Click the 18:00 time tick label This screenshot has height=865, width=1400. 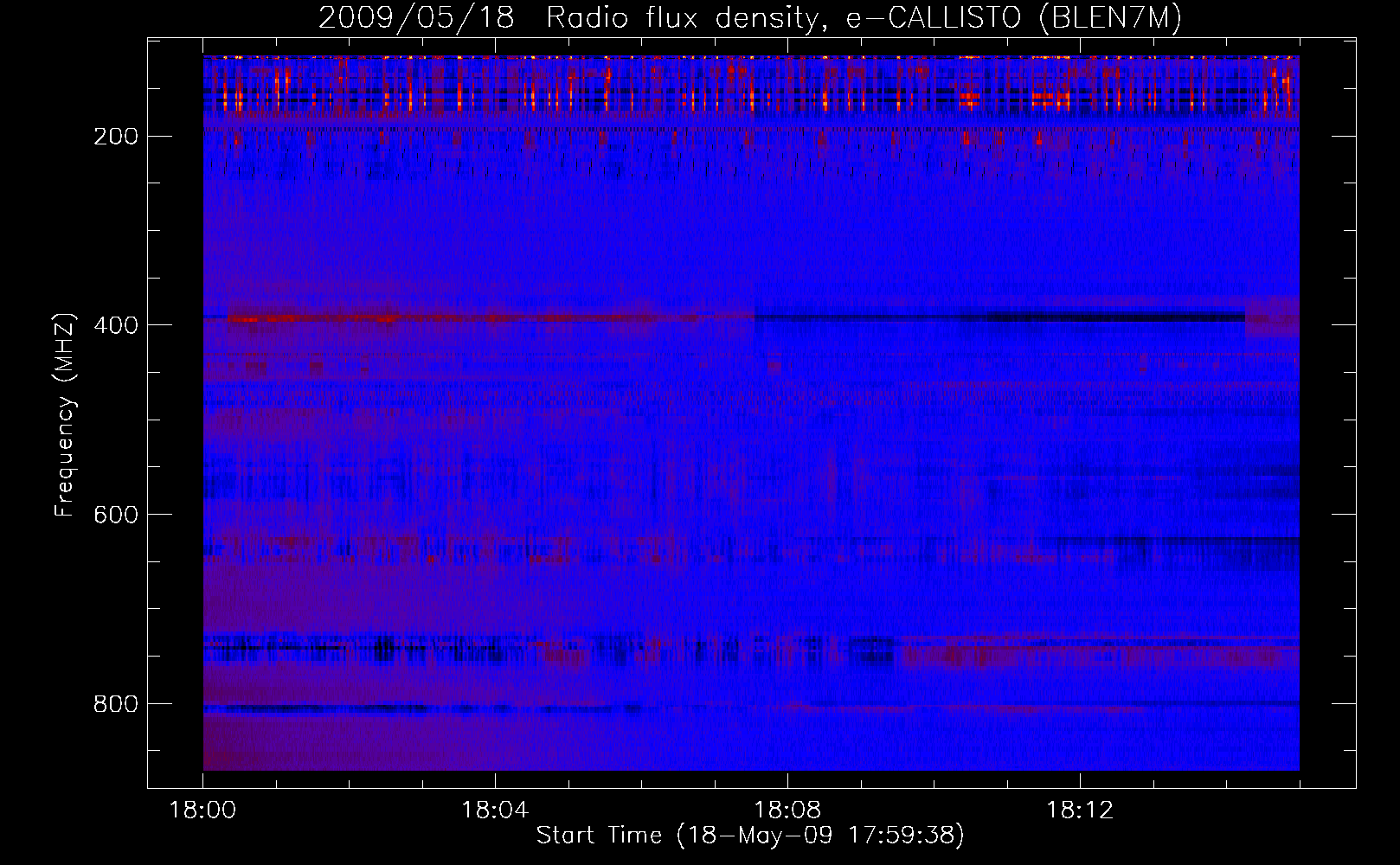(x=202, y=811)
